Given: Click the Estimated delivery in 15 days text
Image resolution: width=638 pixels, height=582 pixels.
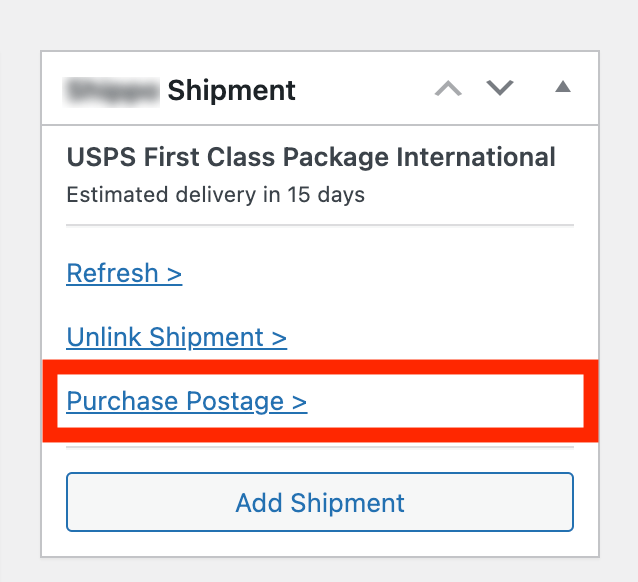Looking at the screenshot, I should [x=215, y=195].
